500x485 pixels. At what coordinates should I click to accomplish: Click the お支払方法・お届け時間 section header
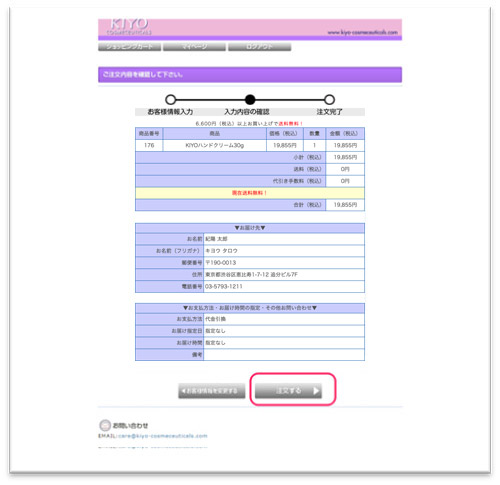point(250,308)
